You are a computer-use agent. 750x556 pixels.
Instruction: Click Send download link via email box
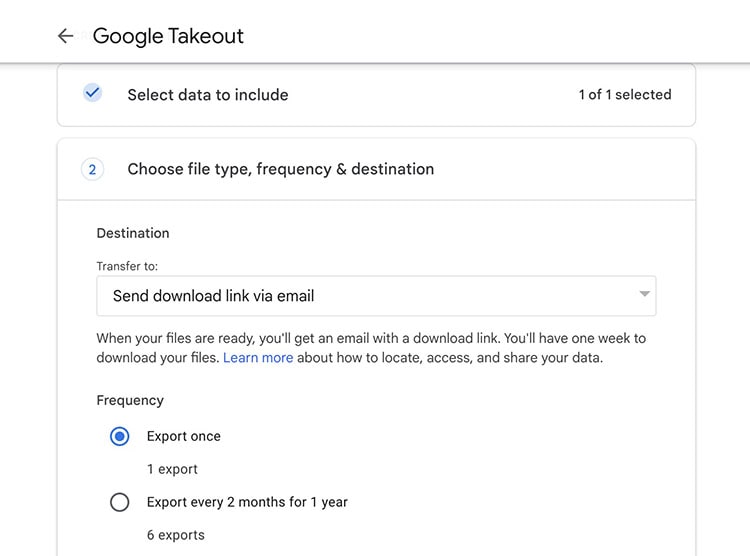[x=376, y=296]
